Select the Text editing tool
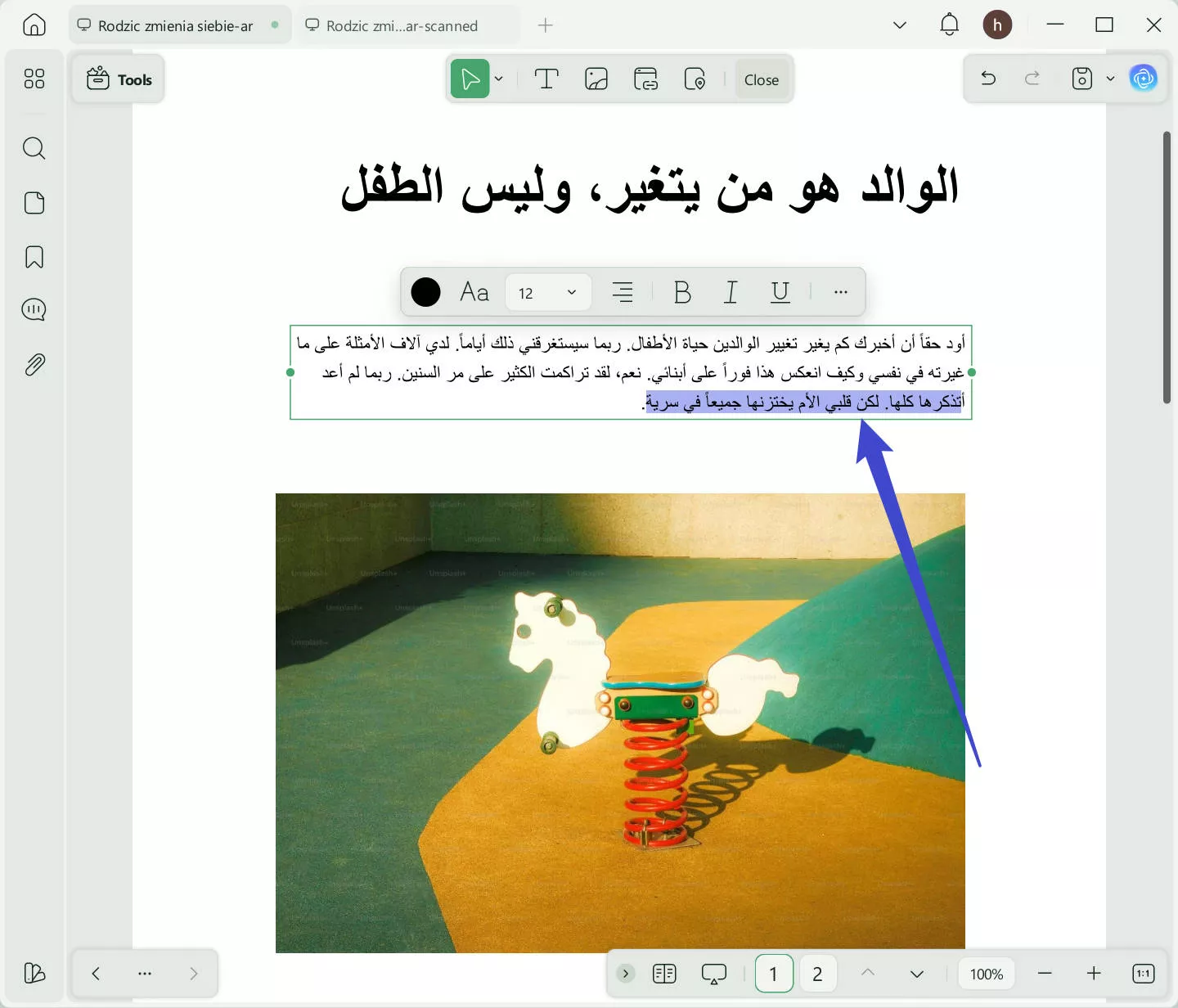The width and height of the screenshot is (1178, 1008). pos(546,79)
